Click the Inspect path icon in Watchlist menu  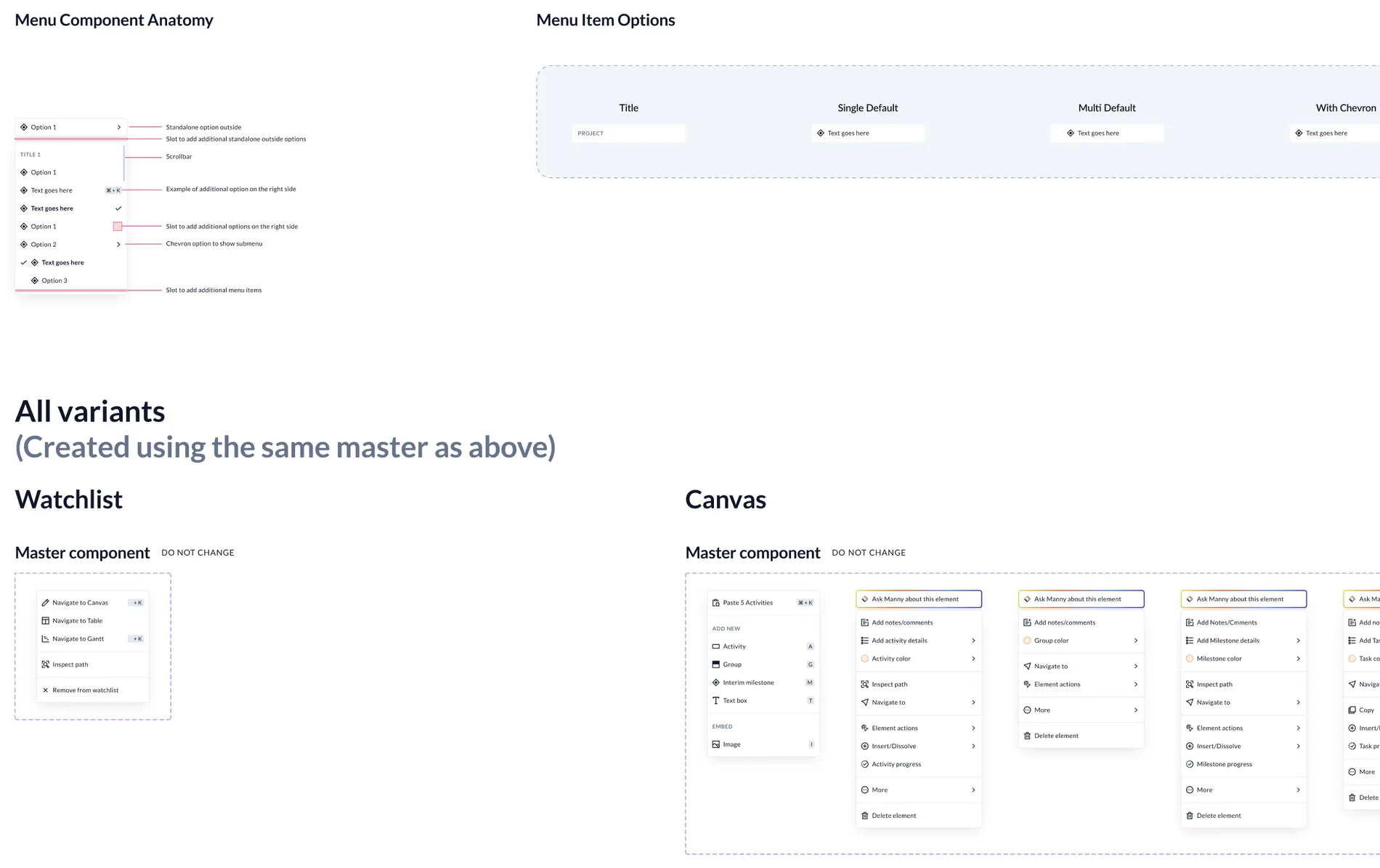point(45,665)
